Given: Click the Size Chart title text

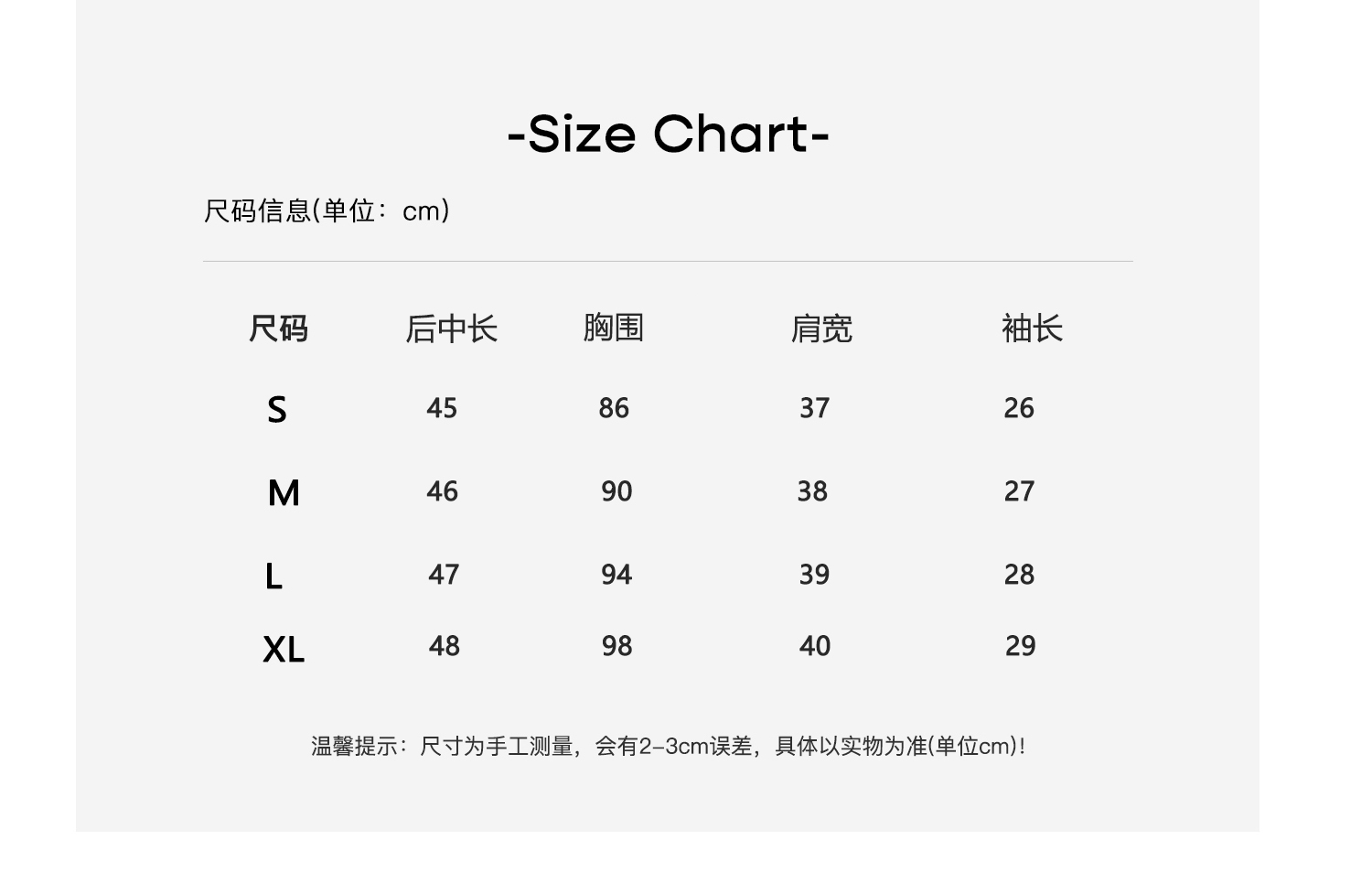Looking at the screenshot, I should [x=668, y=135].
